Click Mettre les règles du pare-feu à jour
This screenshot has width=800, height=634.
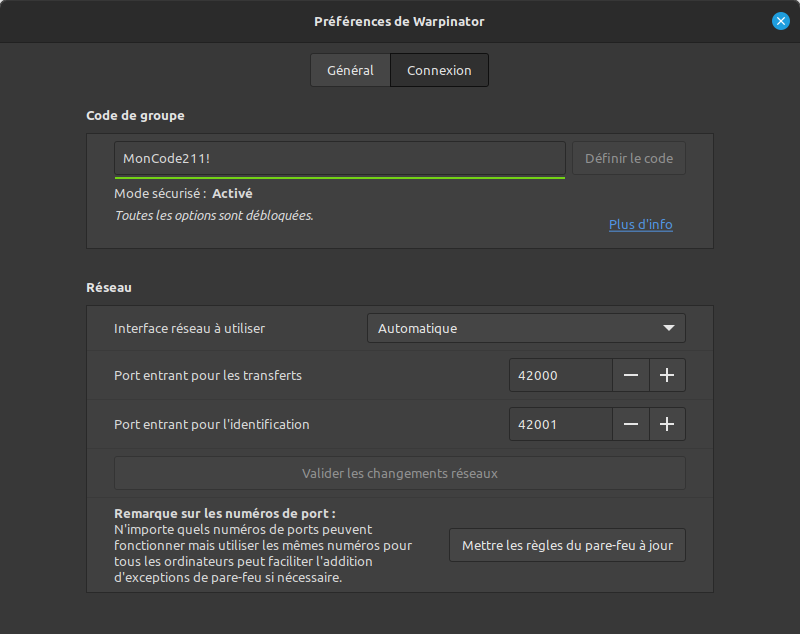tap(567, 545)
